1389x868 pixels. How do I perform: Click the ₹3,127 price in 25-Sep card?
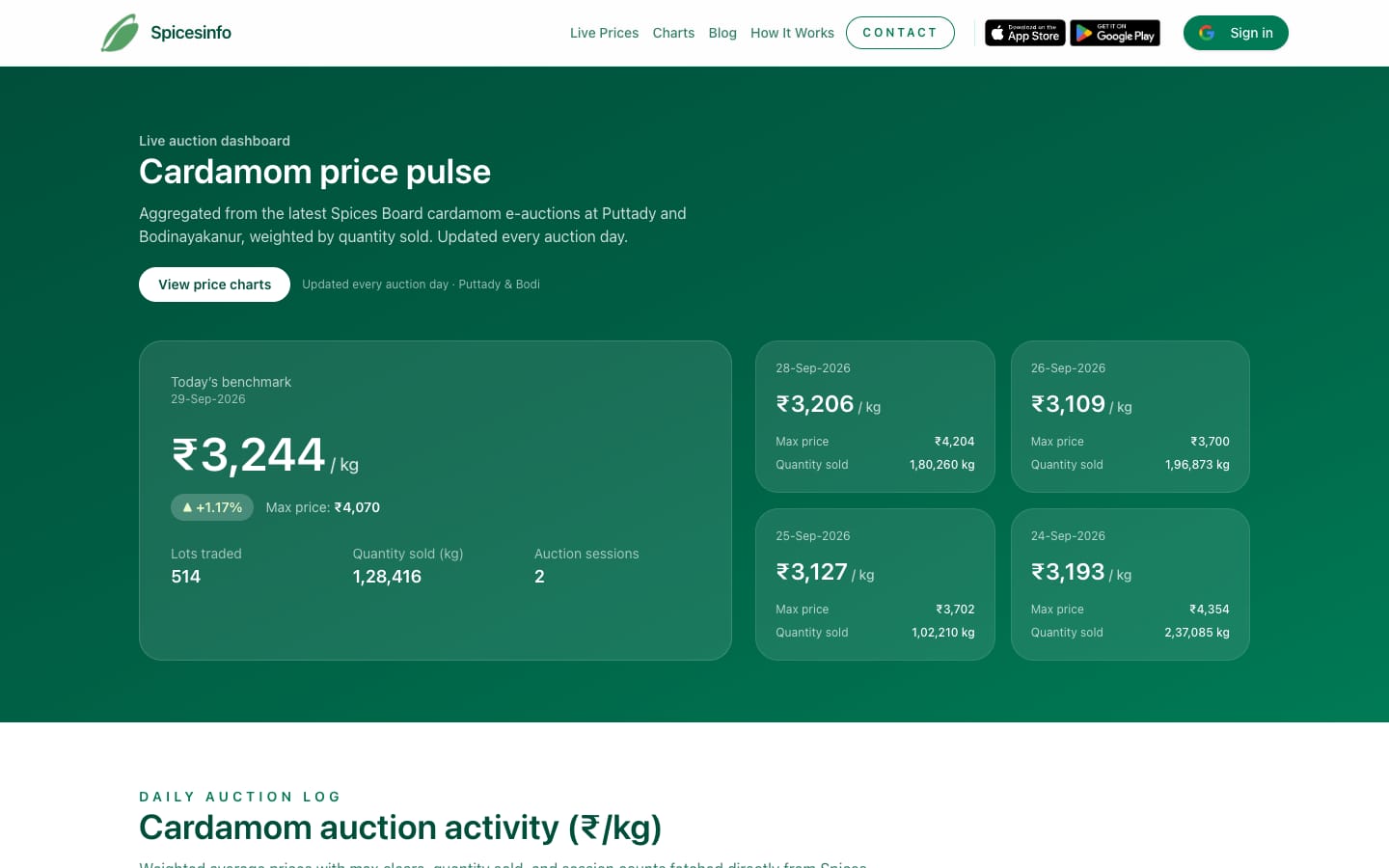coord(811,572)
